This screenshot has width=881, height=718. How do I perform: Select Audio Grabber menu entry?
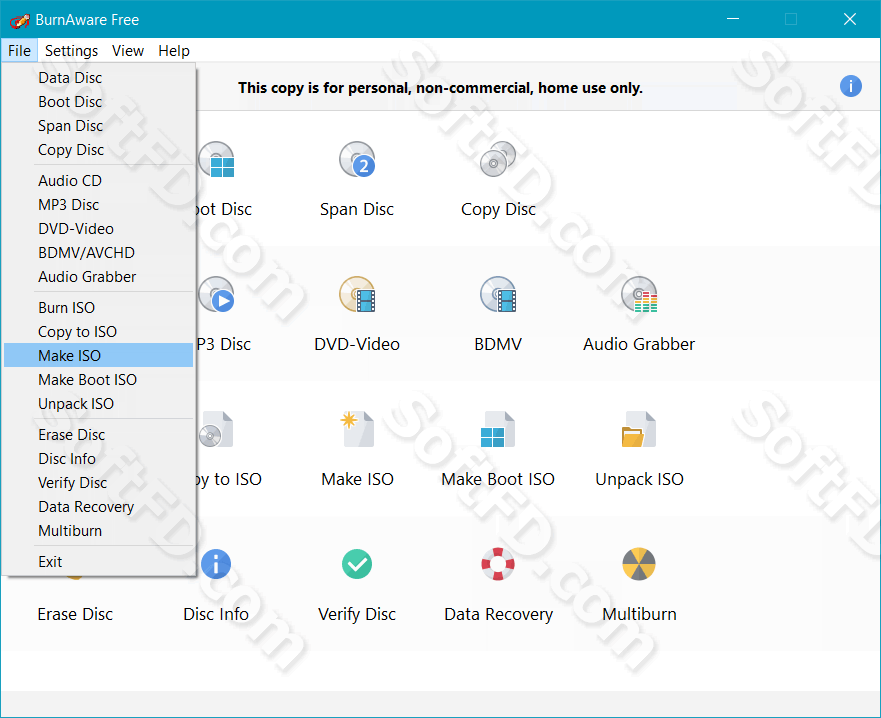[98, 277]
